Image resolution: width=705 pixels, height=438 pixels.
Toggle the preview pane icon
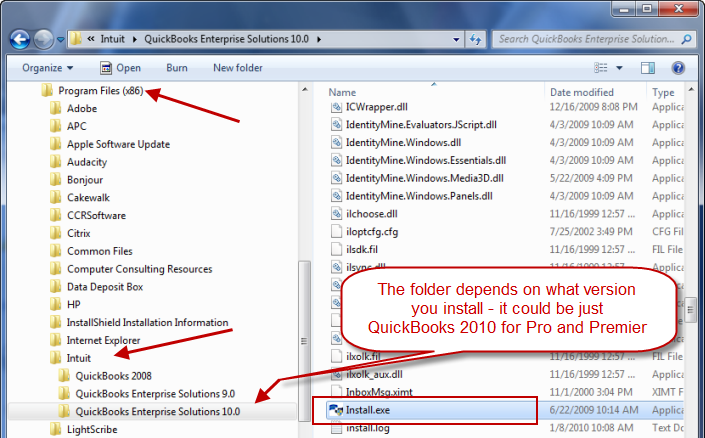coord(647,68)
